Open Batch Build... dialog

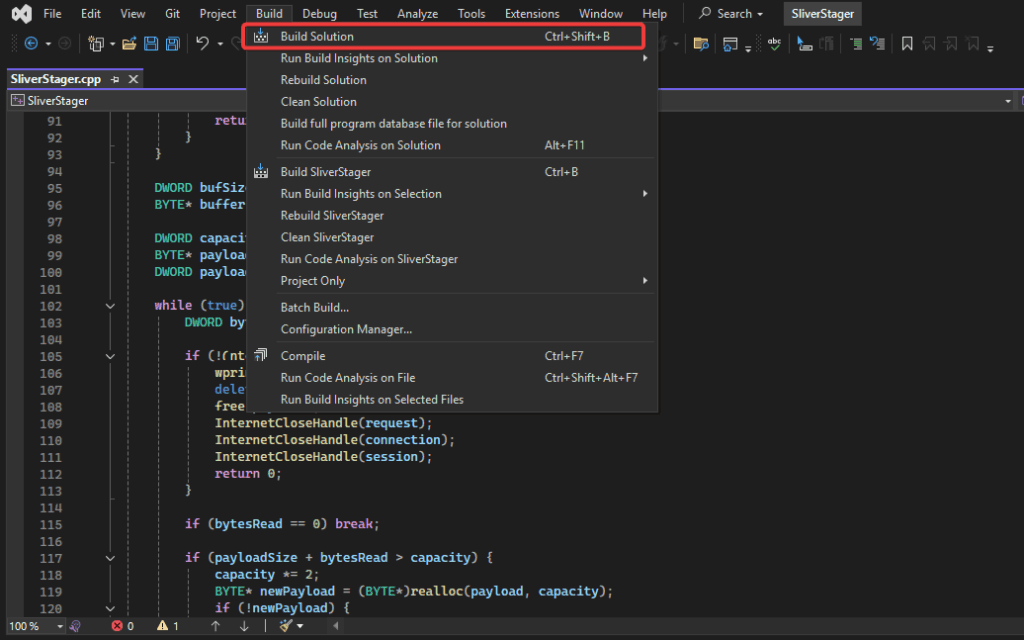(x=452, y=308)
